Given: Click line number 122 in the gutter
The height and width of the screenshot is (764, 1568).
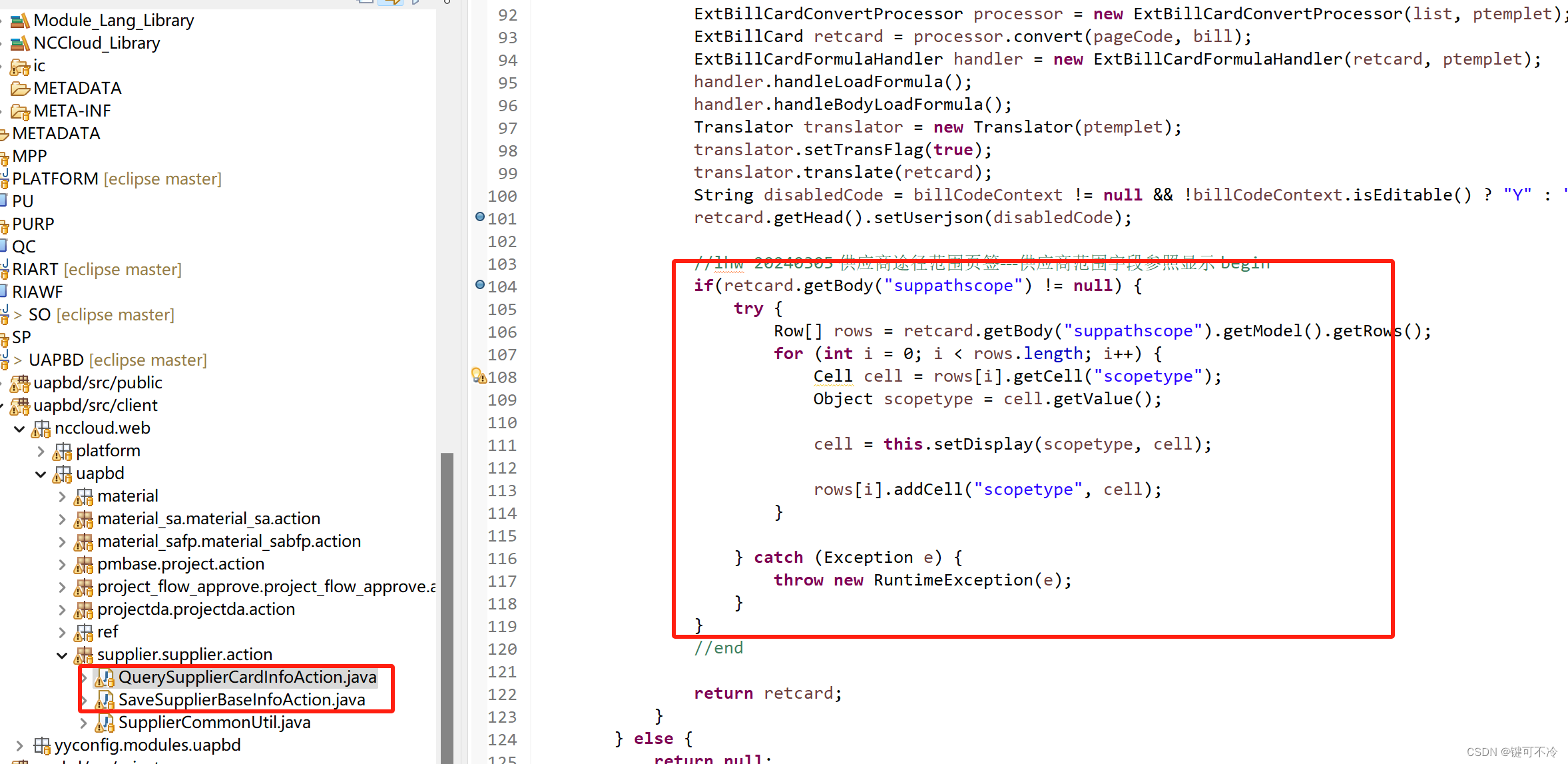Looking at the screenshot, I should click(x=502, y=694).
